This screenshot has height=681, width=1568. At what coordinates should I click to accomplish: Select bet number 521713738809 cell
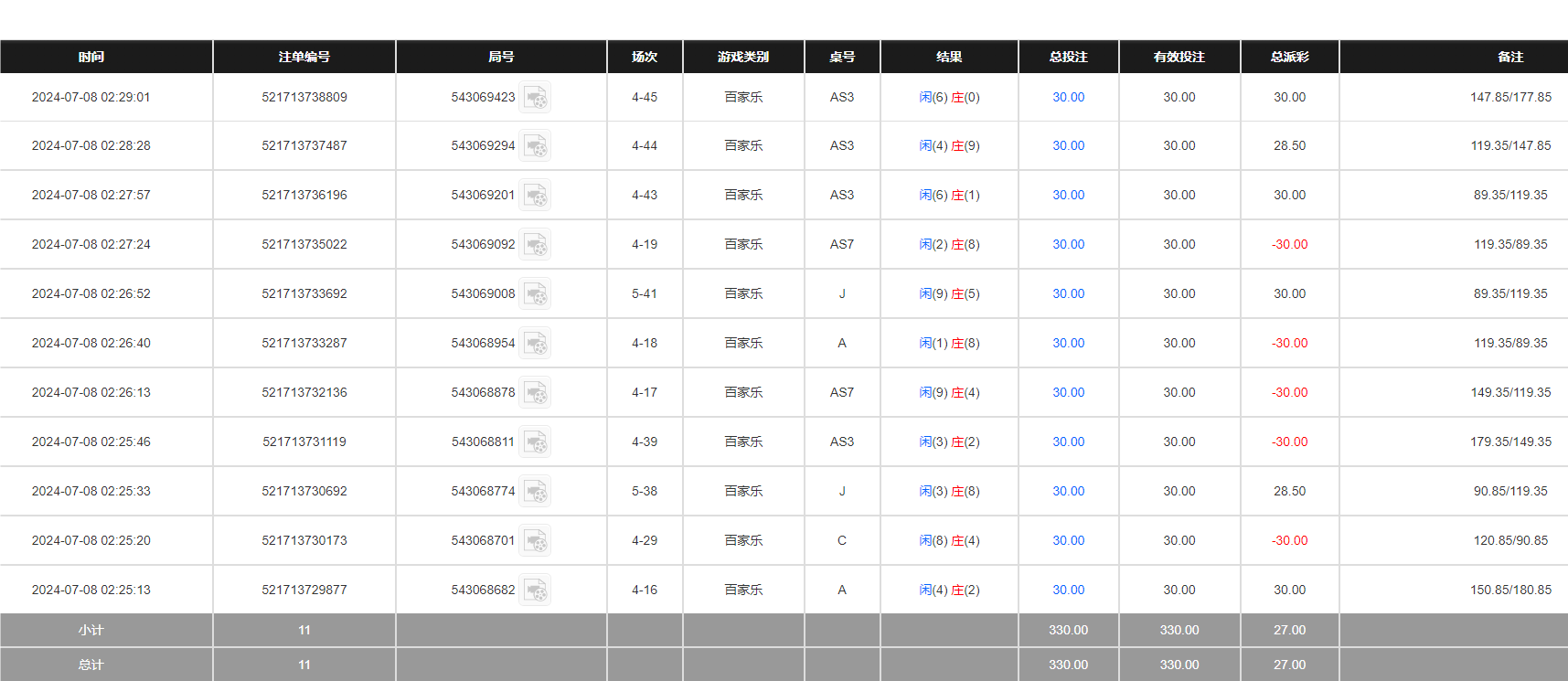coord(304,98)
